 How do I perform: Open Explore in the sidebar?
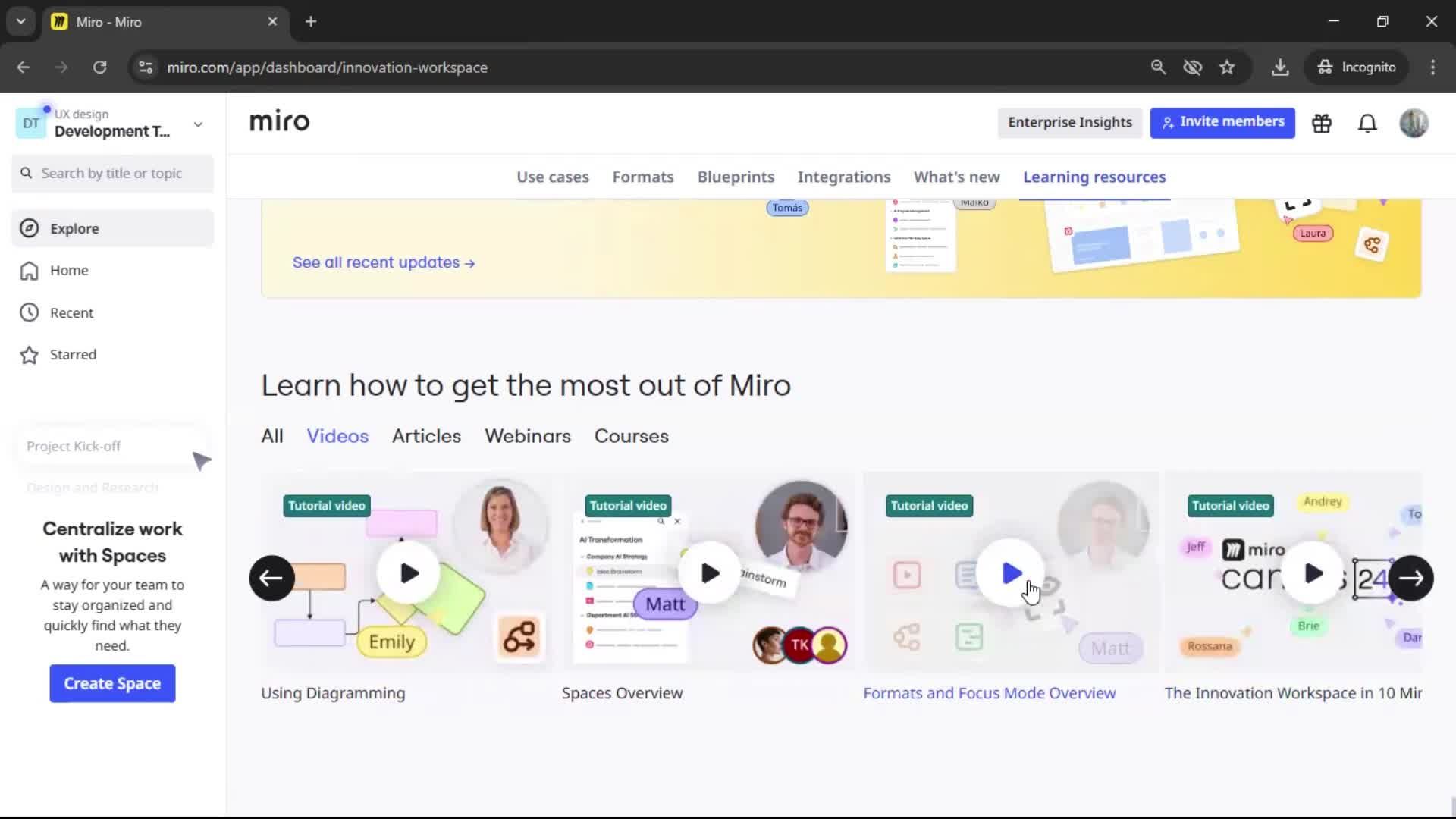point(112,228)
